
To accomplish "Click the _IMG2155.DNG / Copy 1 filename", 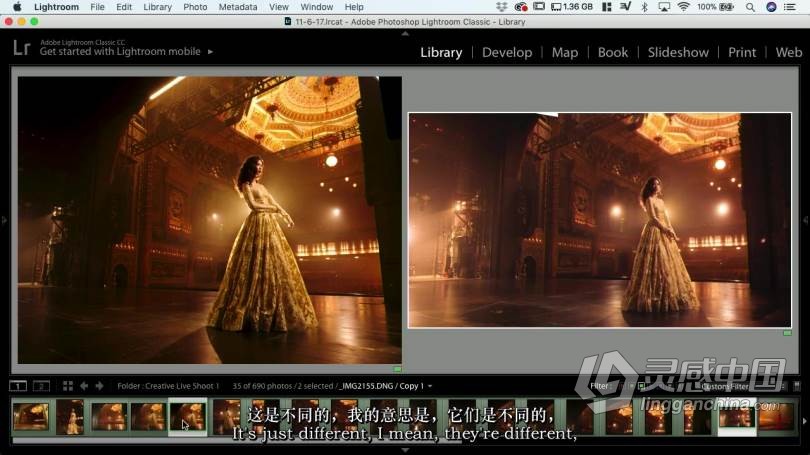I will [381, 386].
